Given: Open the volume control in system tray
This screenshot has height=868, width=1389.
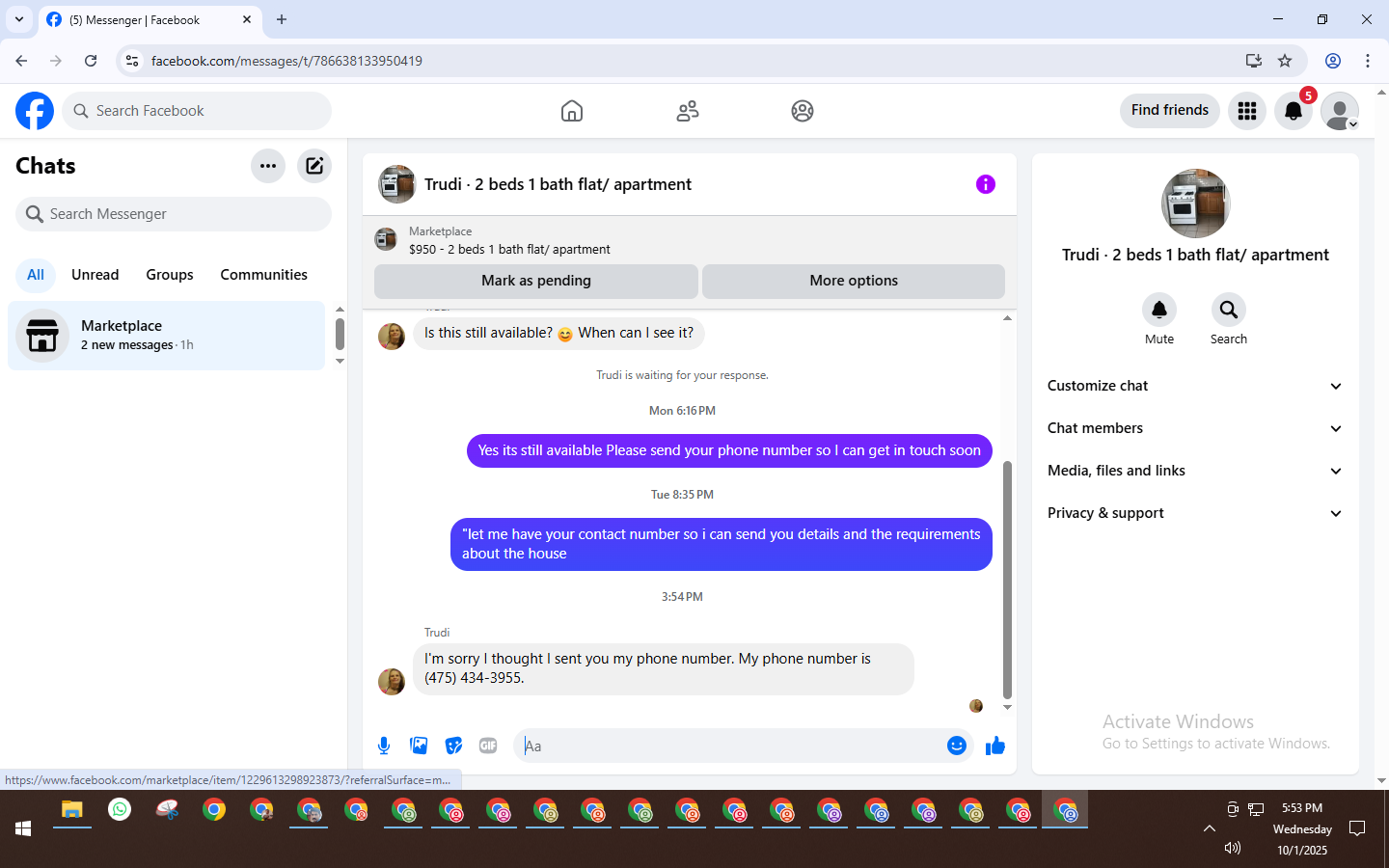Looking at the screenshot, I should [x=1233, y=848].
